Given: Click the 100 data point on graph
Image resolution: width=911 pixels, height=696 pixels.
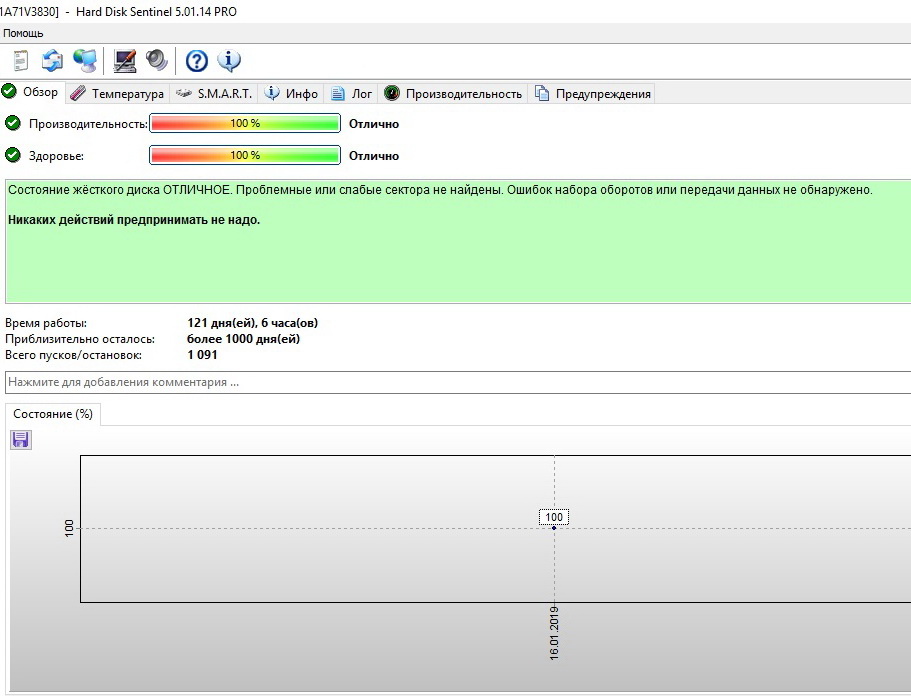Looking at the screenshot, I should coord(554,526).
